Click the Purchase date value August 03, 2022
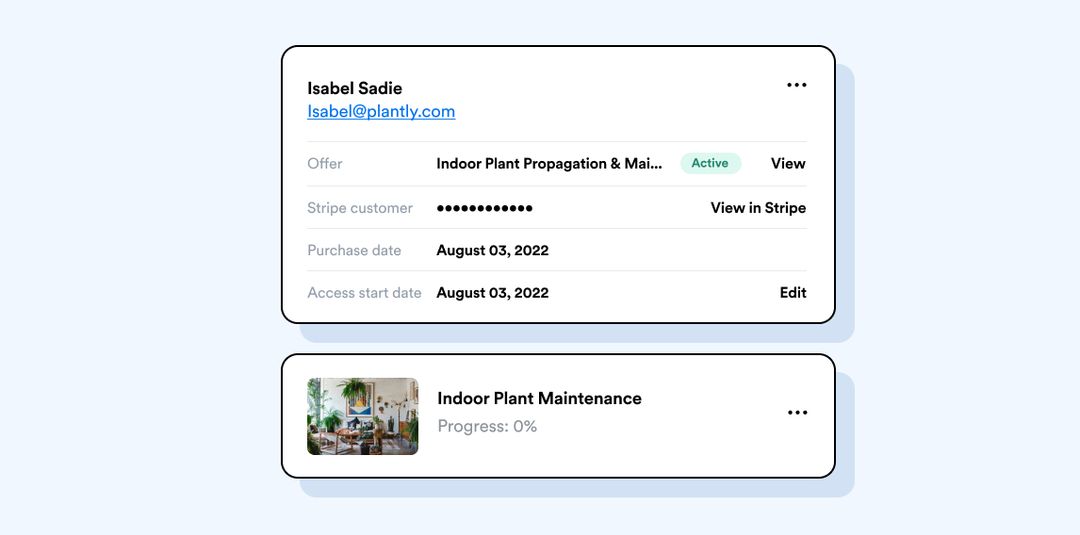 tap(492, 250)
